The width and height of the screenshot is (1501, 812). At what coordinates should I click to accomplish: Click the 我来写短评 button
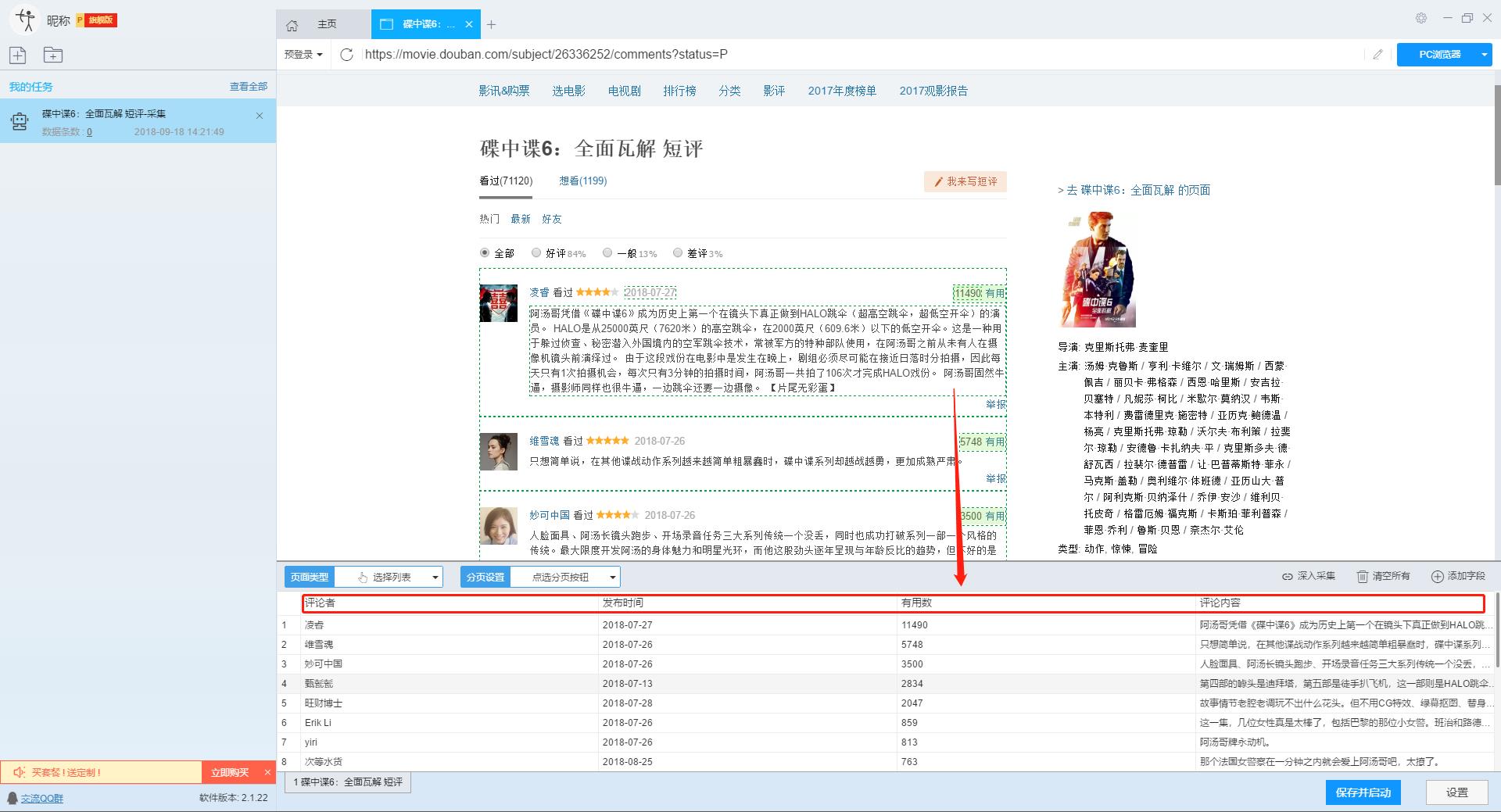[x=965, y=181]
